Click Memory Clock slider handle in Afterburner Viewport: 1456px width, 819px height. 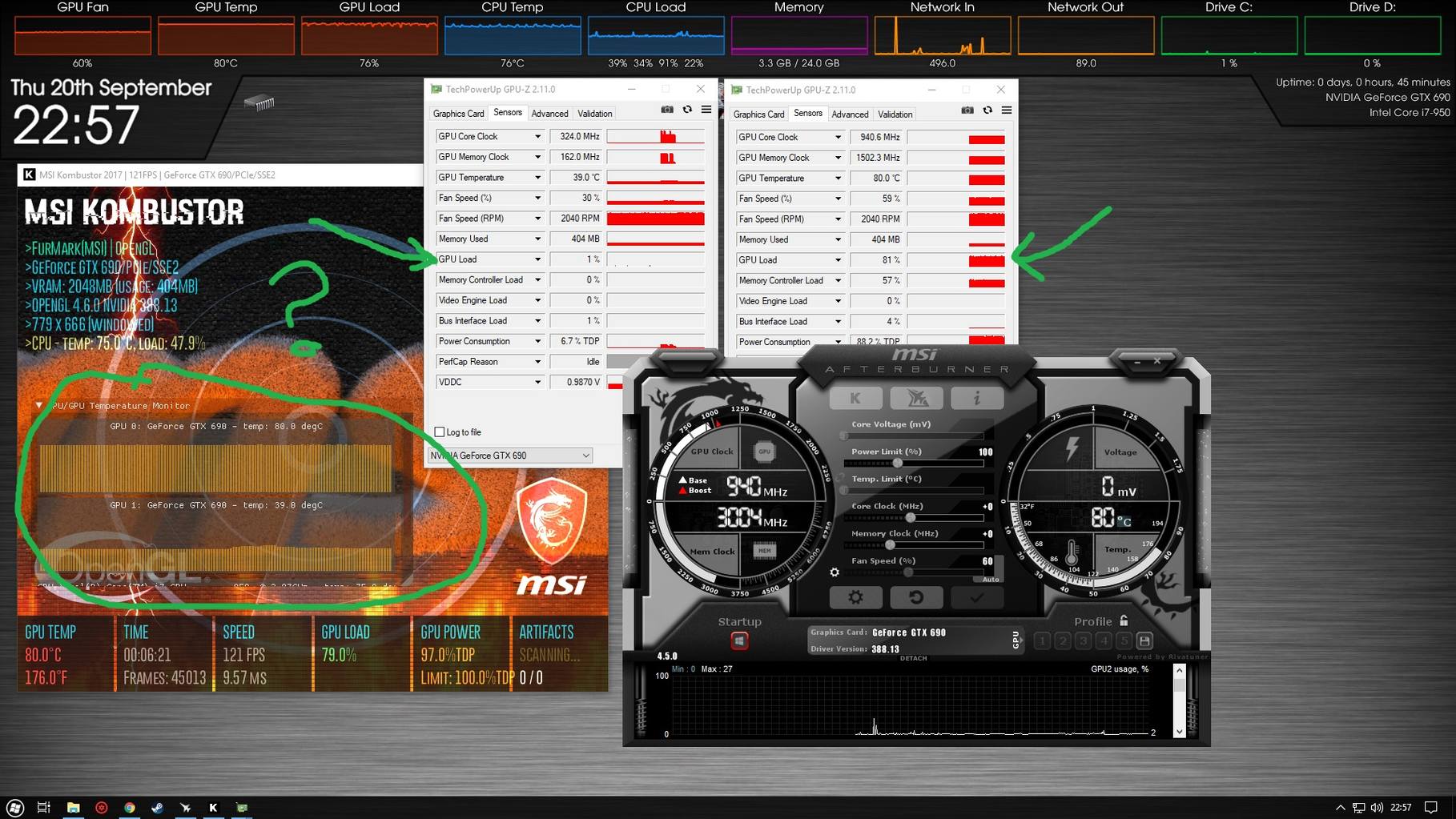[x=890, y=545]
